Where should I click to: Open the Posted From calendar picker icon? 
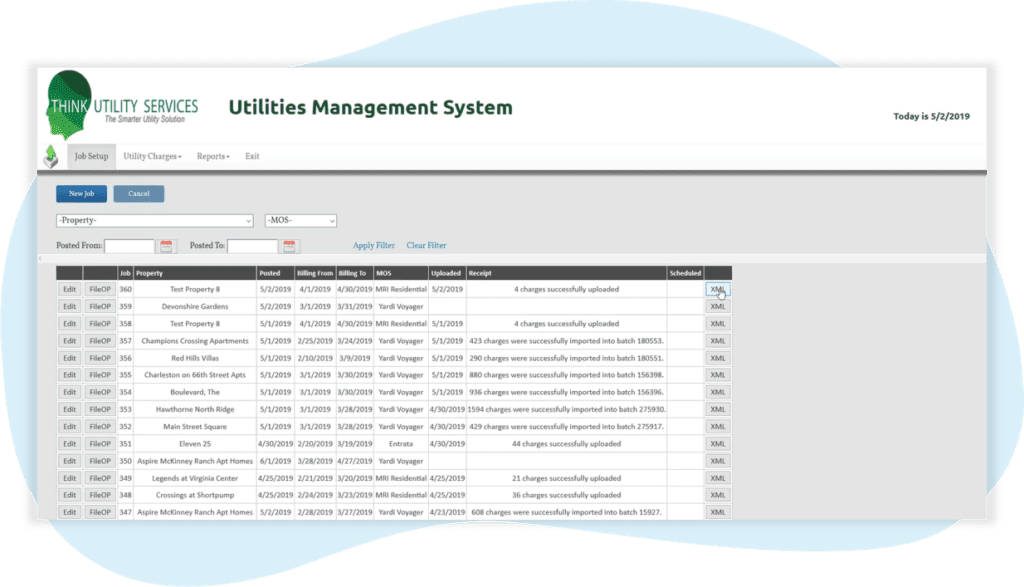coord(167,246)
